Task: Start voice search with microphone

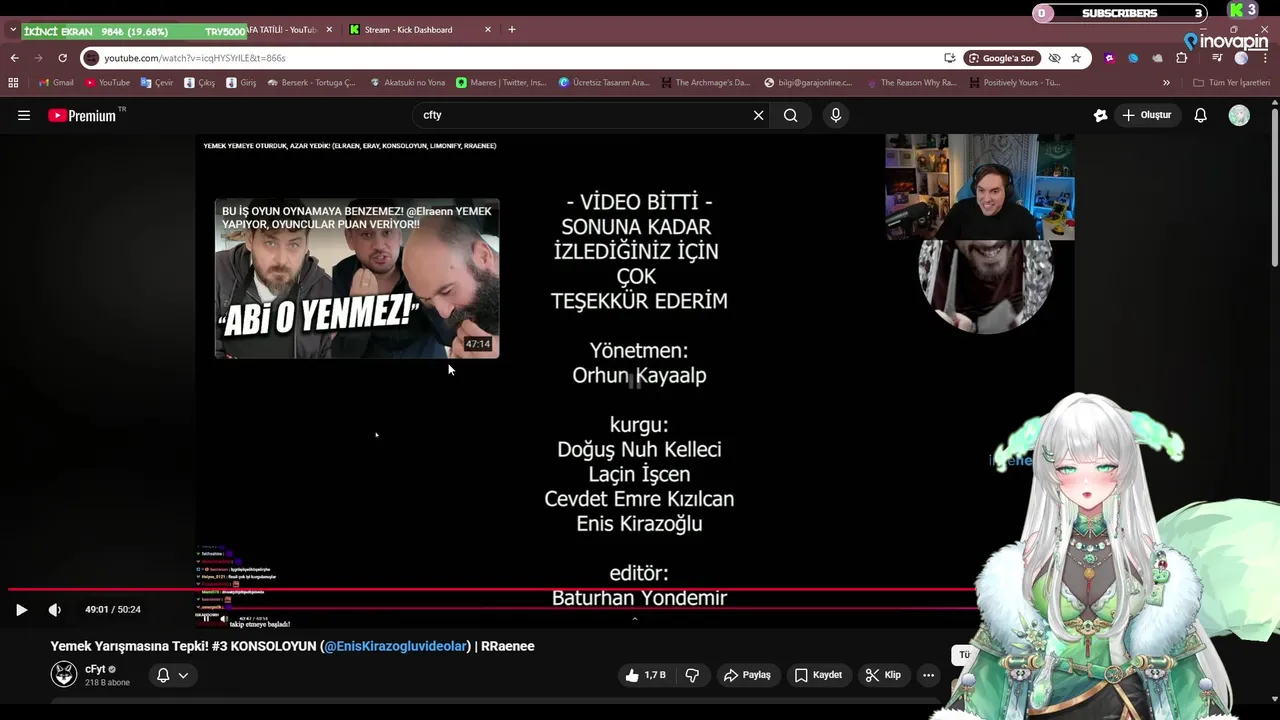Action: click(x=836, y=115)
